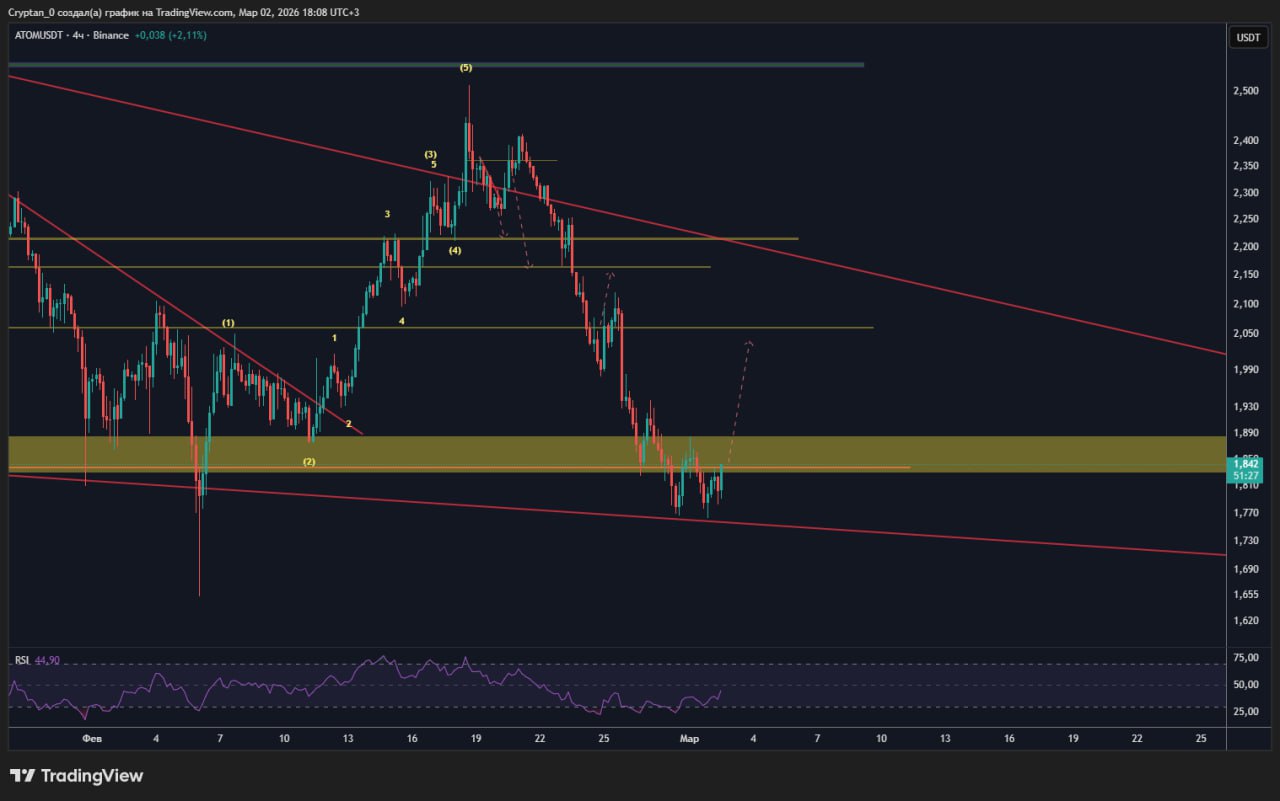Select the (5) wave label at the peak
1280x801 pixels.
pyautogui.click(x=466, y=68)
